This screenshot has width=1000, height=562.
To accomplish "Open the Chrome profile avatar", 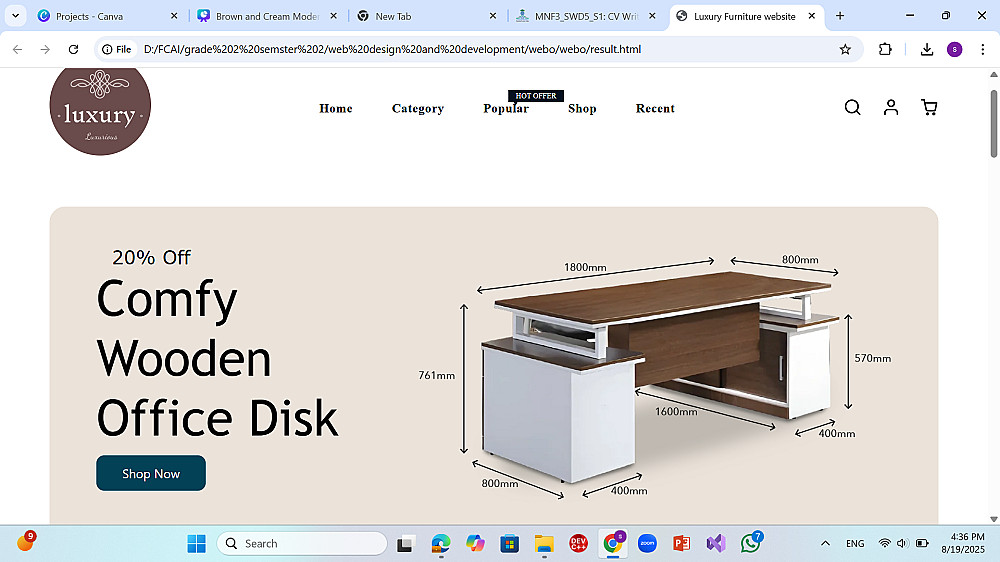I will (955, 49).
